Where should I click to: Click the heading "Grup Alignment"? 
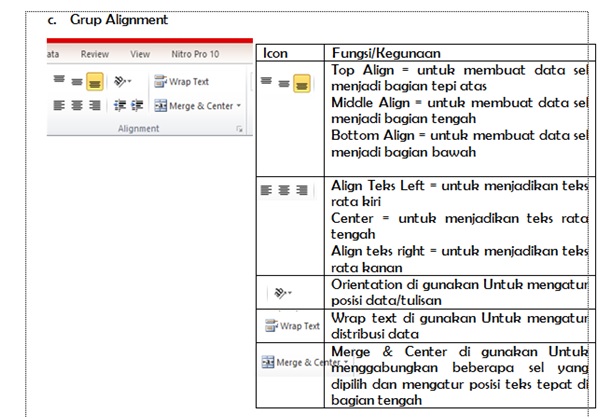(119, 19)
